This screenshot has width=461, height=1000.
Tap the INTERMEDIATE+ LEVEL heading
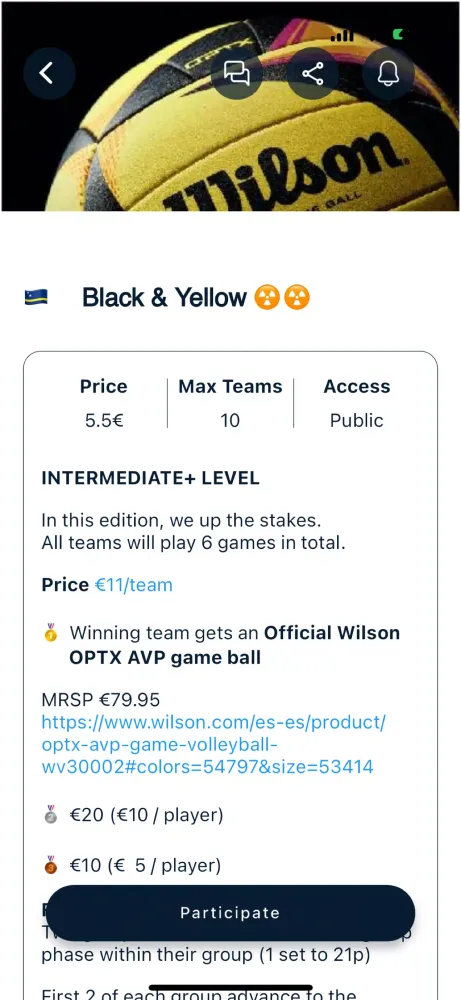click(x=150, y=478)
